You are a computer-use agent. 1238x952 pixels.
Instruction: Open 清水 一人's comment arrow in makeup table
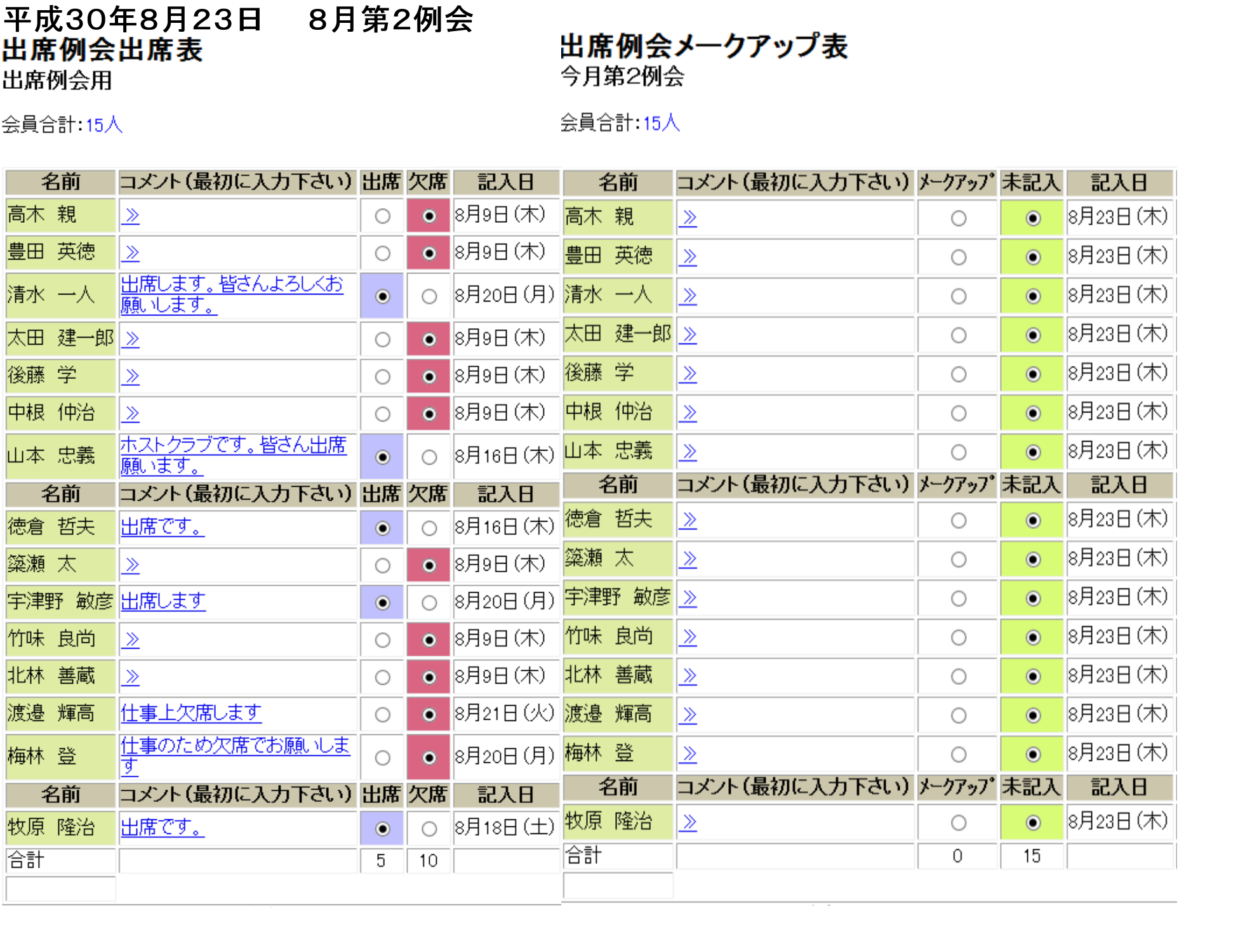pyautogui.click(x=688, y=296)
